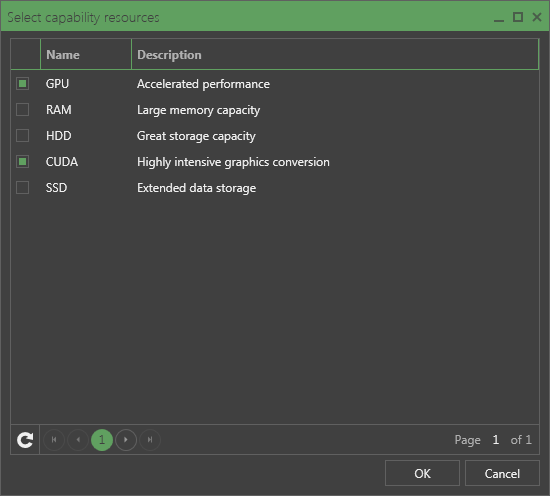Enable the RAM checkbox
550x496 pixels.
[x=22, y=109]
